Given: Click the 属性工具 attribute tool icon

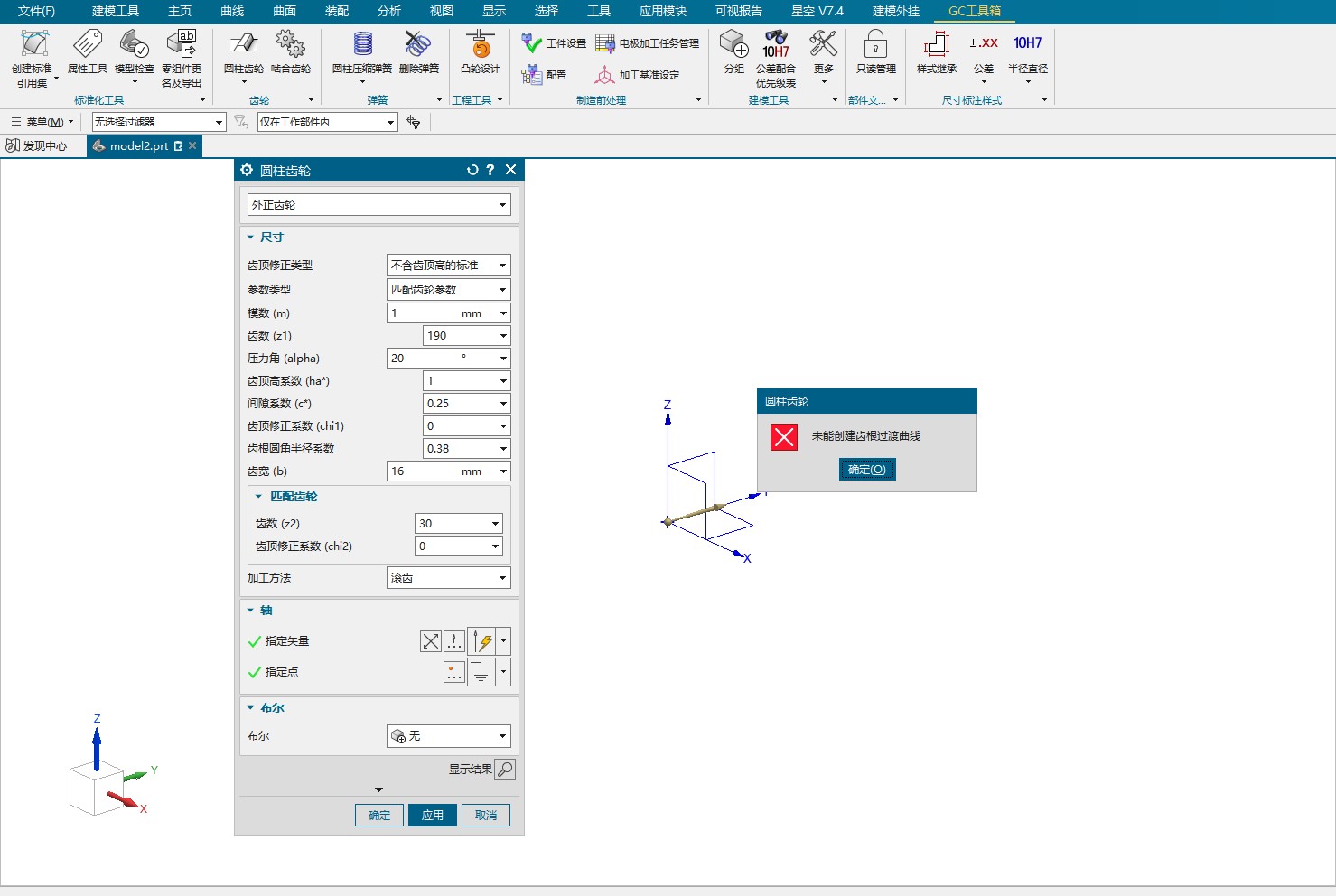Looking at the screenshot, I should coord(87,45).
